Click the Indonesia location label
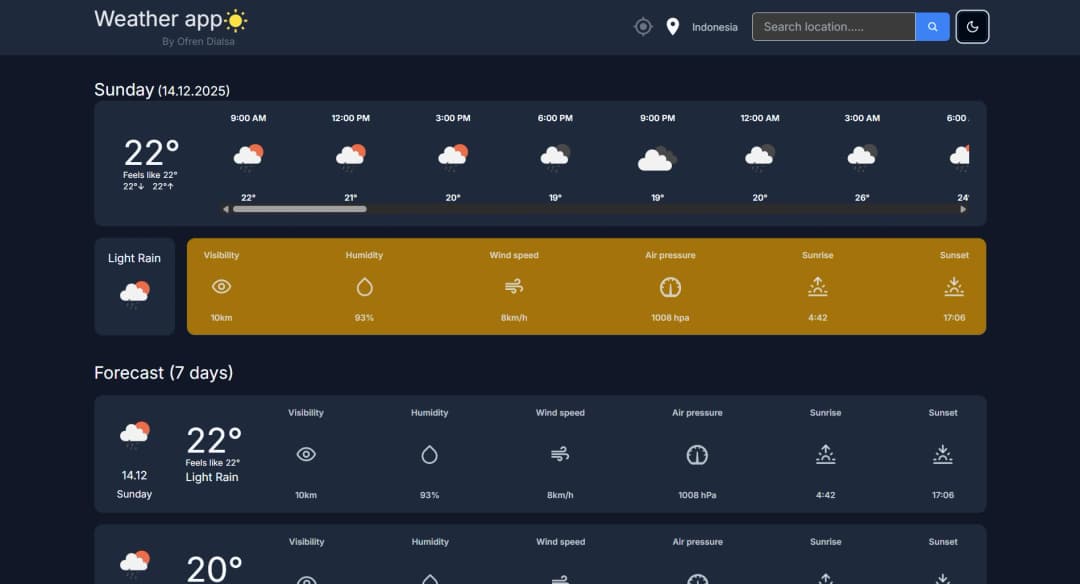 (714, 27)
